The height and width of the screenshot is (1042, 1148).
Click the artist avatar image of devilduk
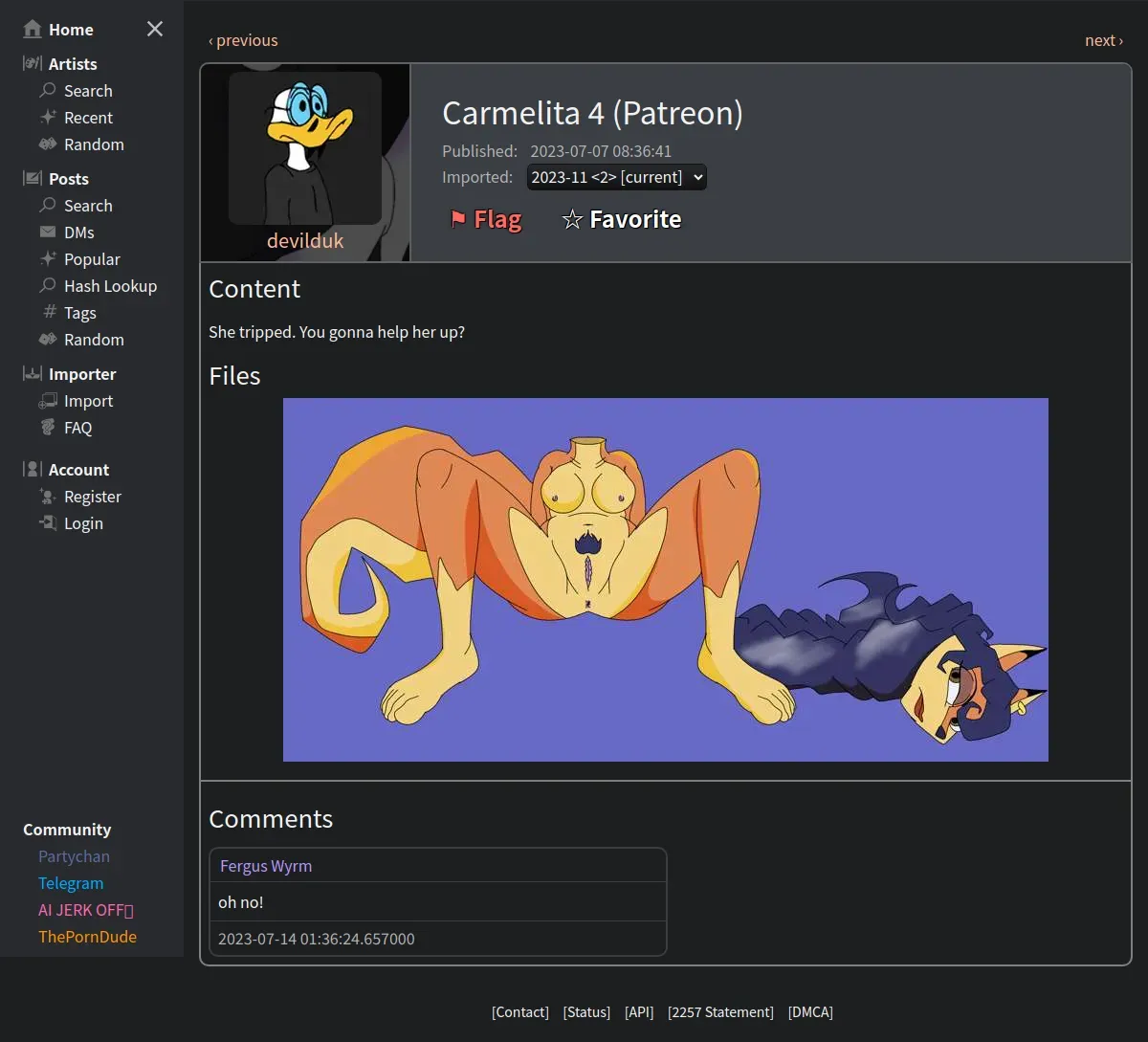pyautogui.click(x=305, y=148)
